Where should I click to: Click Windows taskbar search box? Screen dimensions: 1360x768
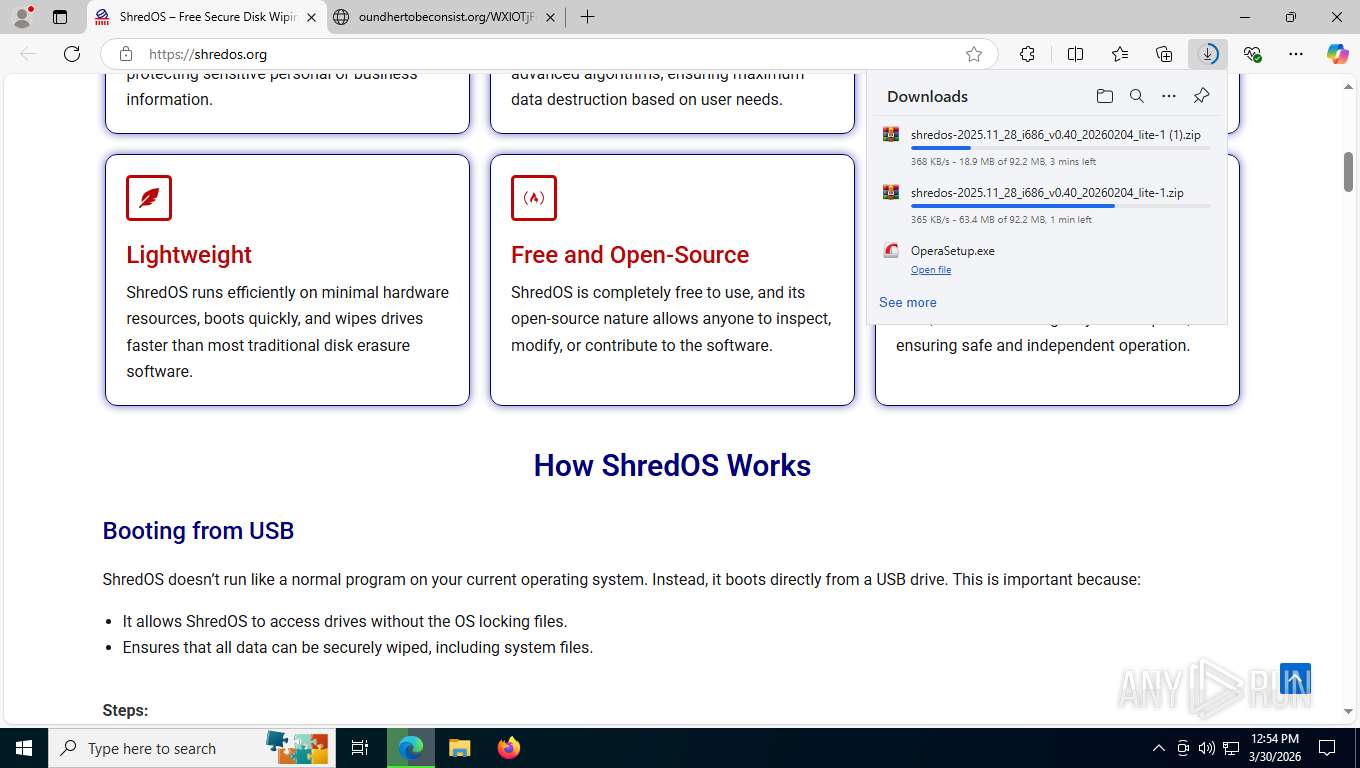pos(192,748)
